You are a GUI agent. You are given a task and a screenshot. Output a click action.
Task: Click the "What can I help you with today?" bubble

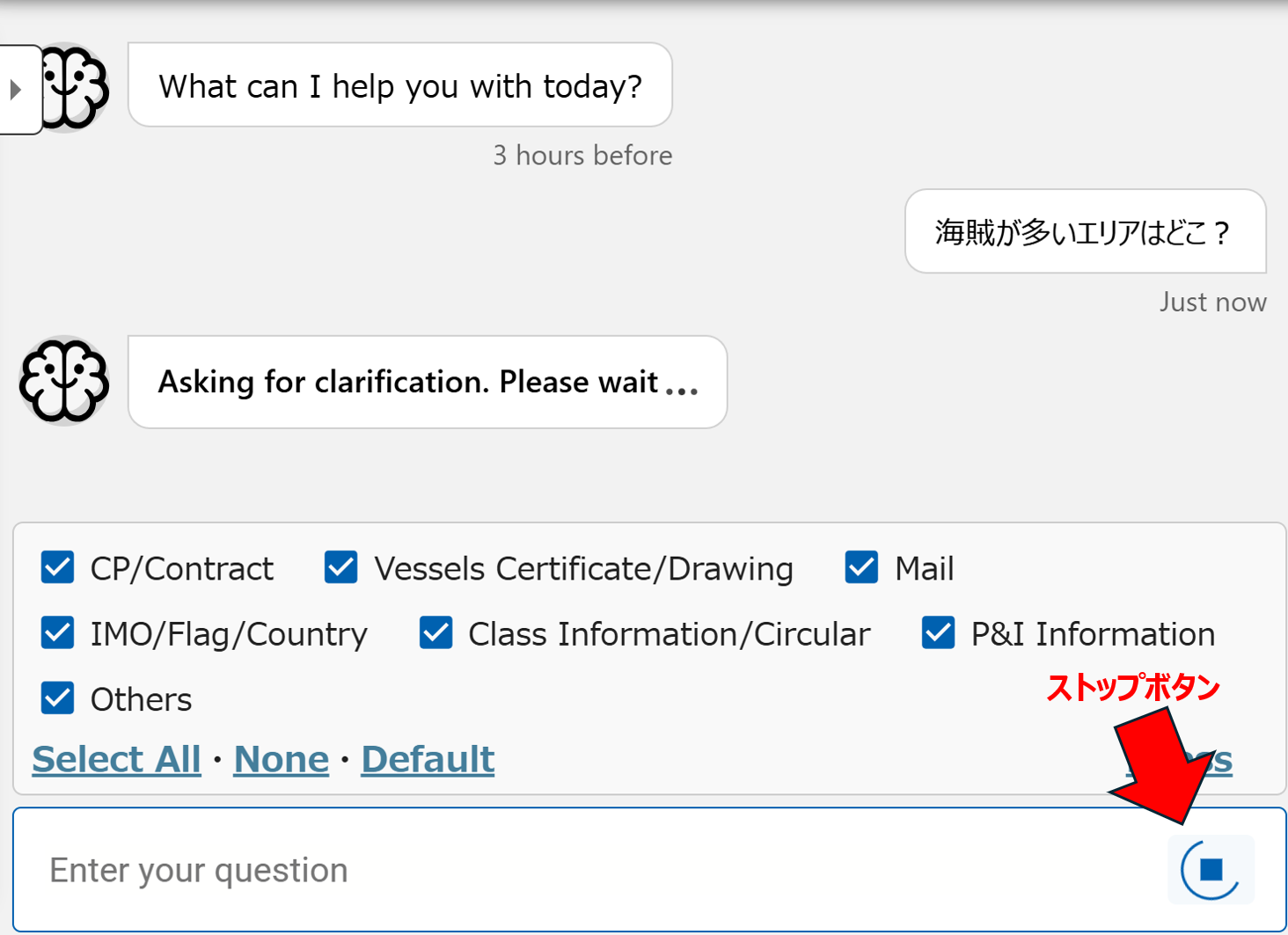coord(400,85)
